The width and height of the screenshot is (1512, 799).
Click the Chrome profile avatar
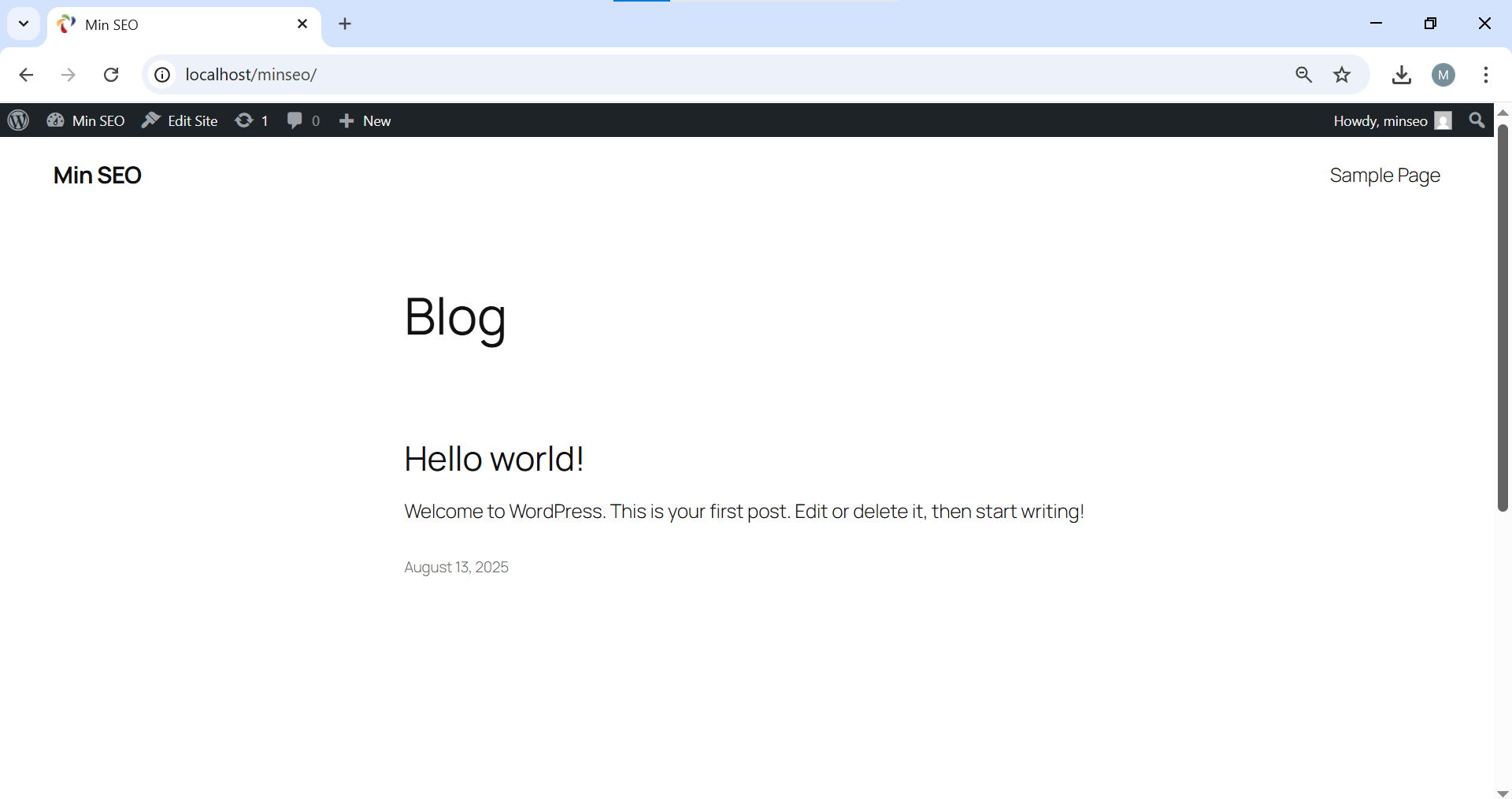pos(1443,75)
